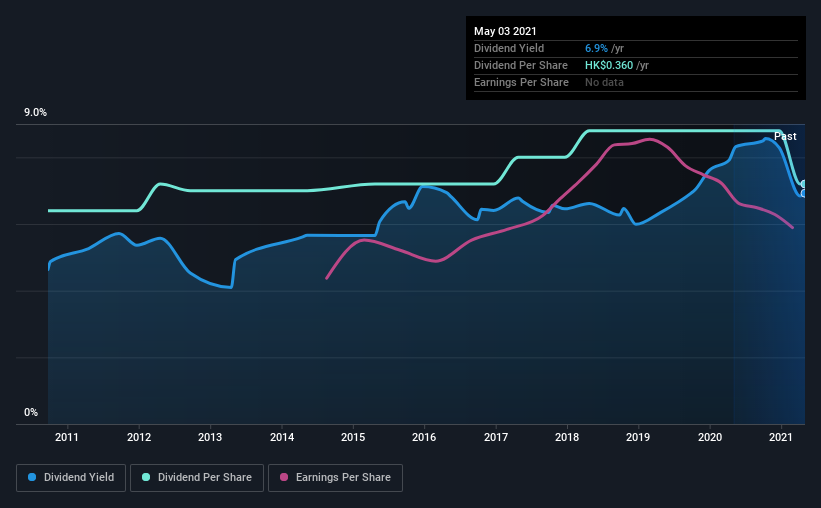Select the 2011 x-axis label

[67, 437]
